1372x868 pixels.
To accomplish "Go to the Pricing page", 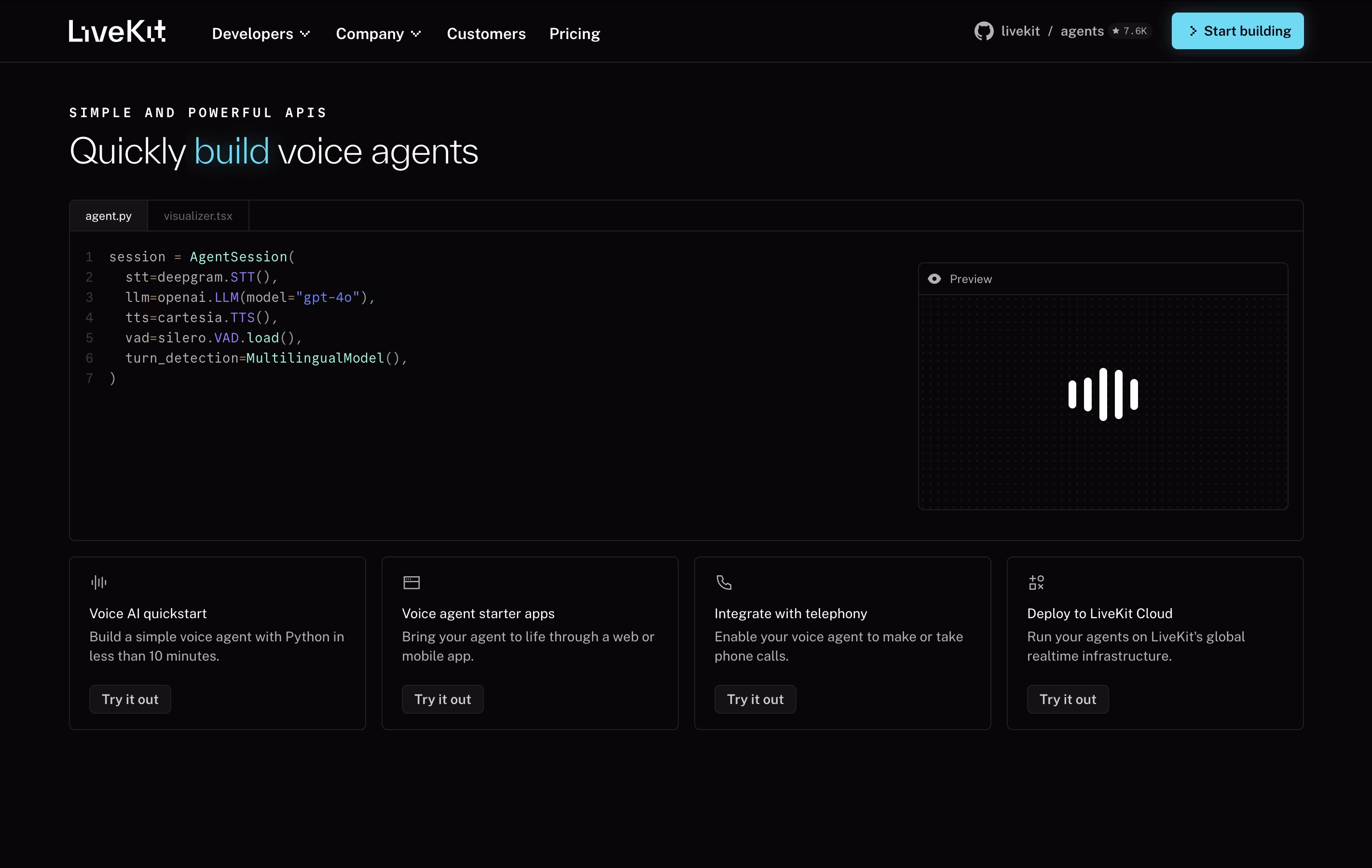I will (575, 34).
